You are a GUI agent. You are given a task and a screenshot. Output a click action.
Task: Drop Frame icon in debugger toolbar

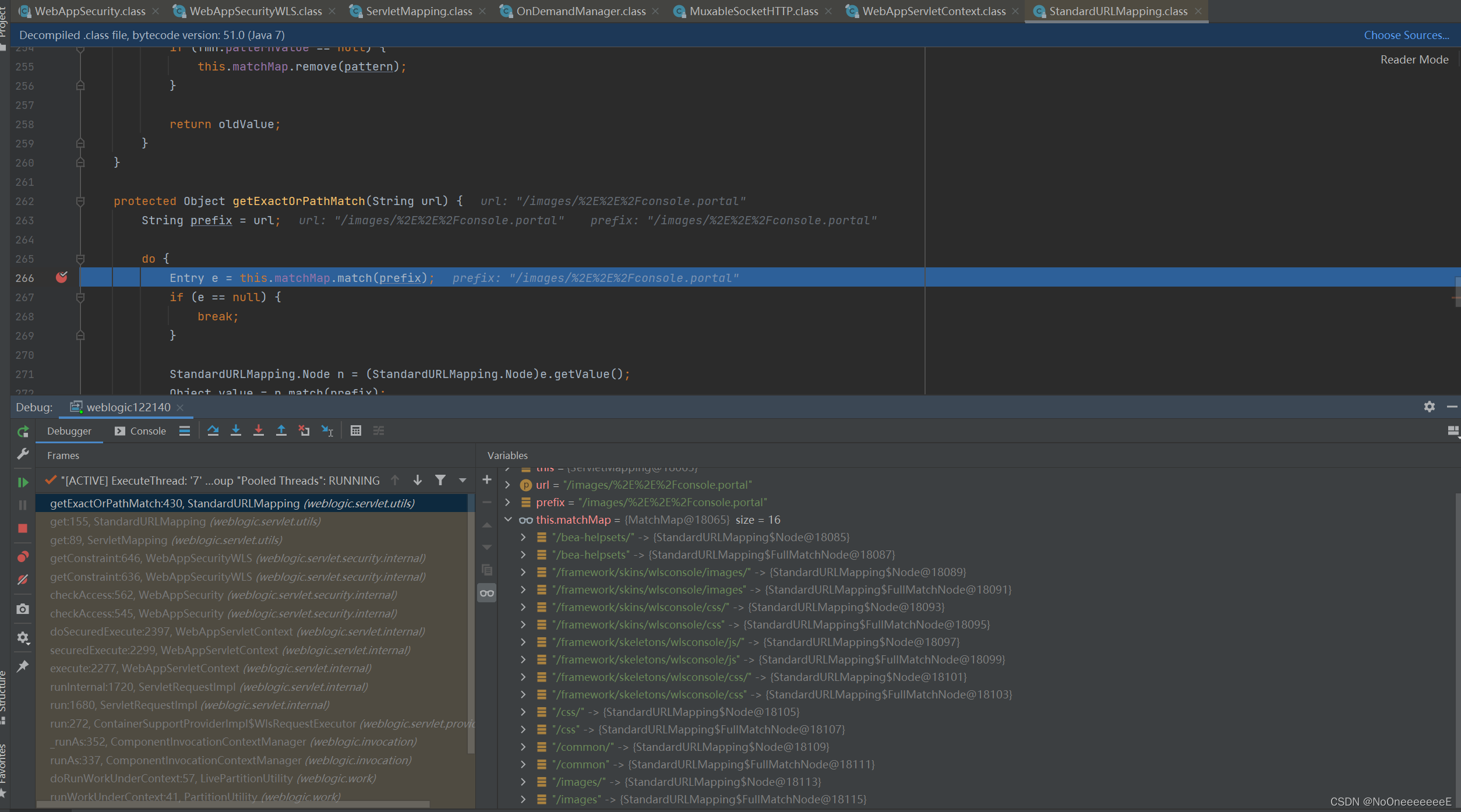(x=304, y=431)
